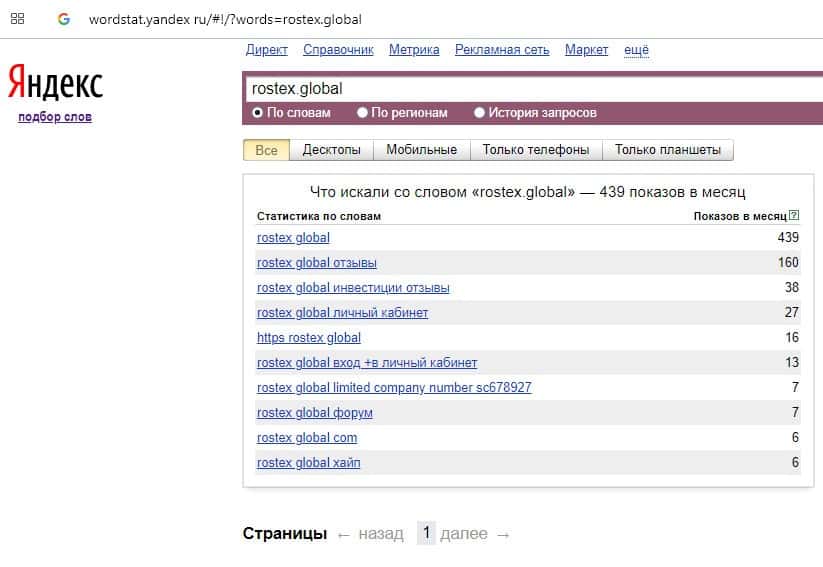This screenshot has height=567, width=823.
Task: Click the Статистика по словам header
Action: click(x=319, y=216)
